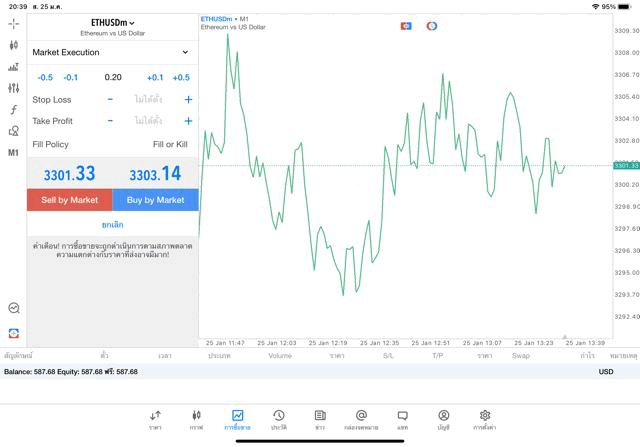Decrease Take Profit with minus
Image resolution: width=640 pixels, height=447 pixels.
pos(110,121)
